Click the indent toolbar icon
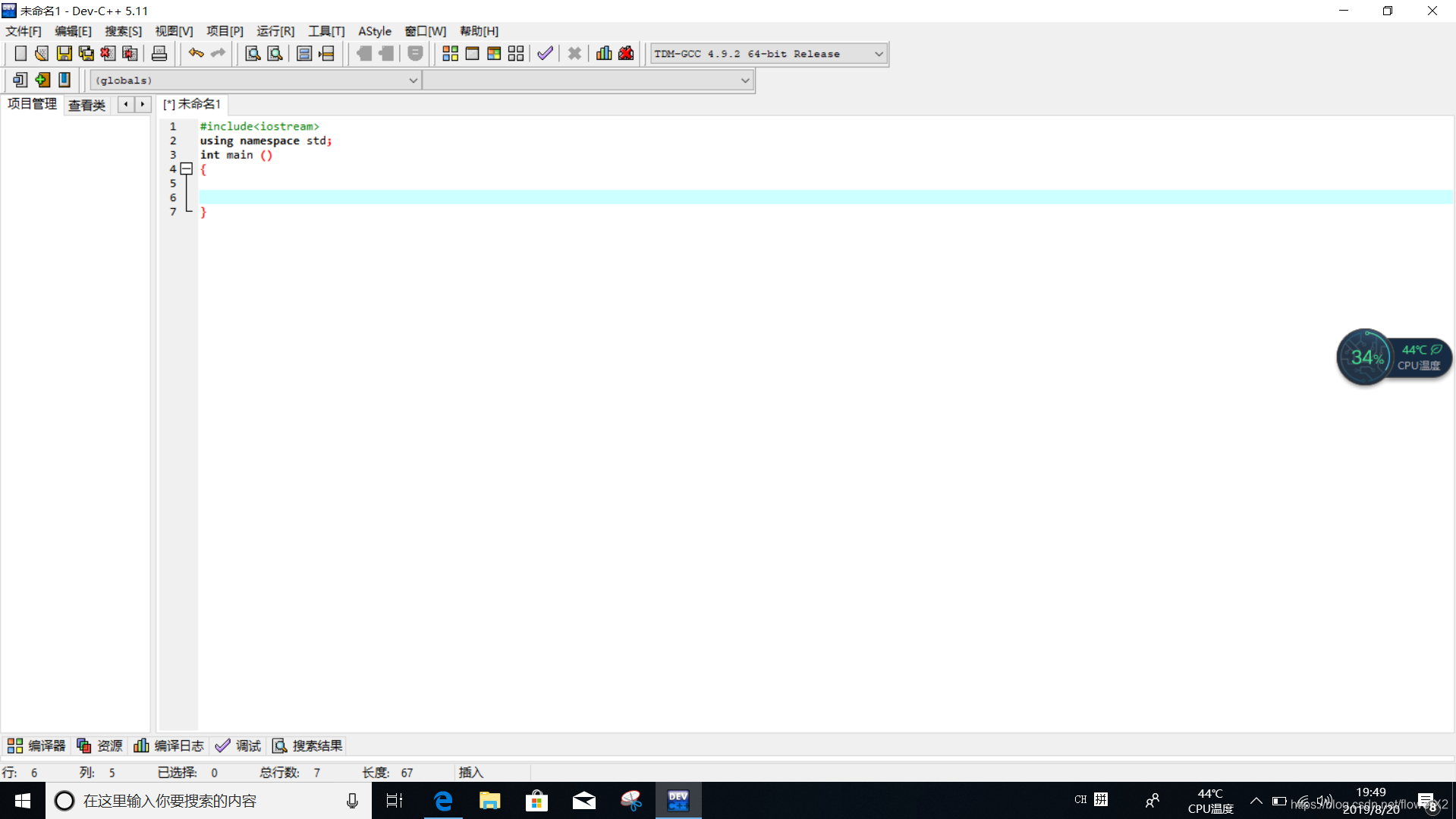 (x=364, y=53)
